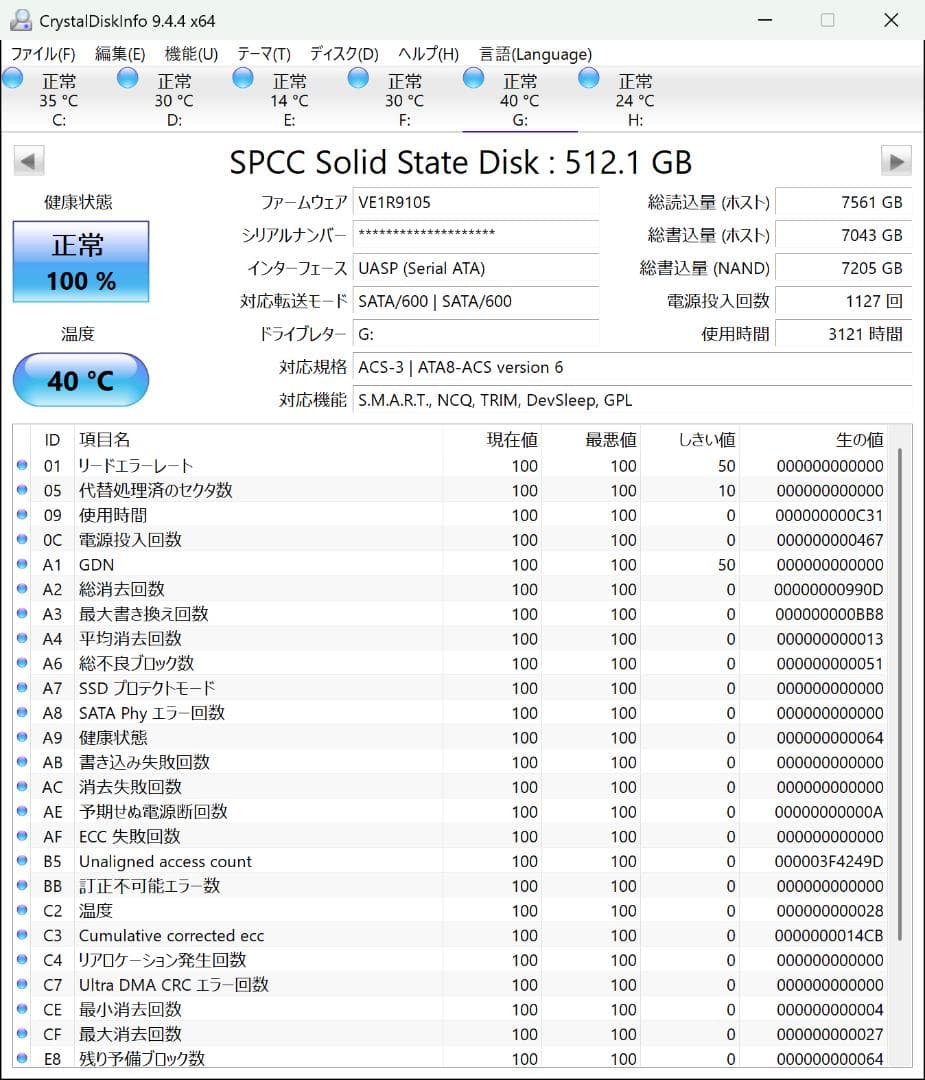925x1080 pixels.
Task: Click NAND writes value 7205 GB
Action: pos(843,268)
